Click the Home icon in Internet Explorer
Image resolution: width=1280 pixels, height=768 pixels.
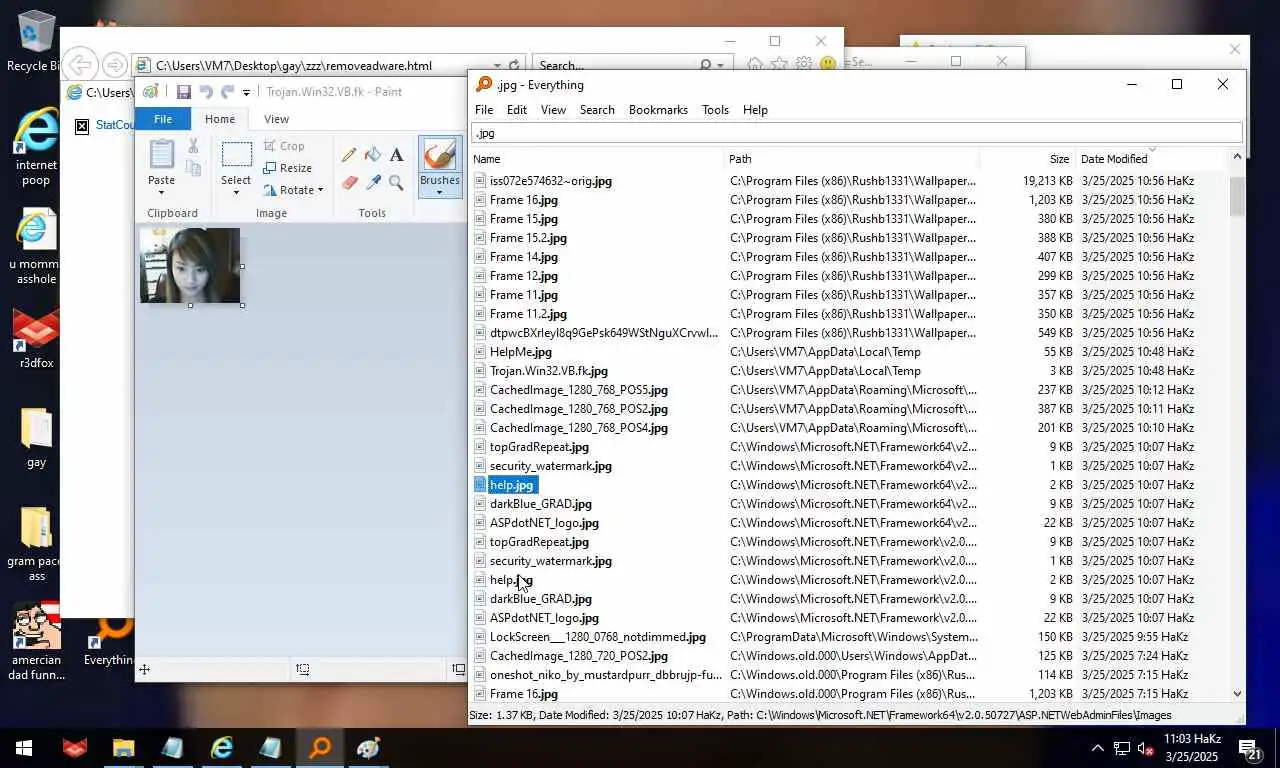755,64
